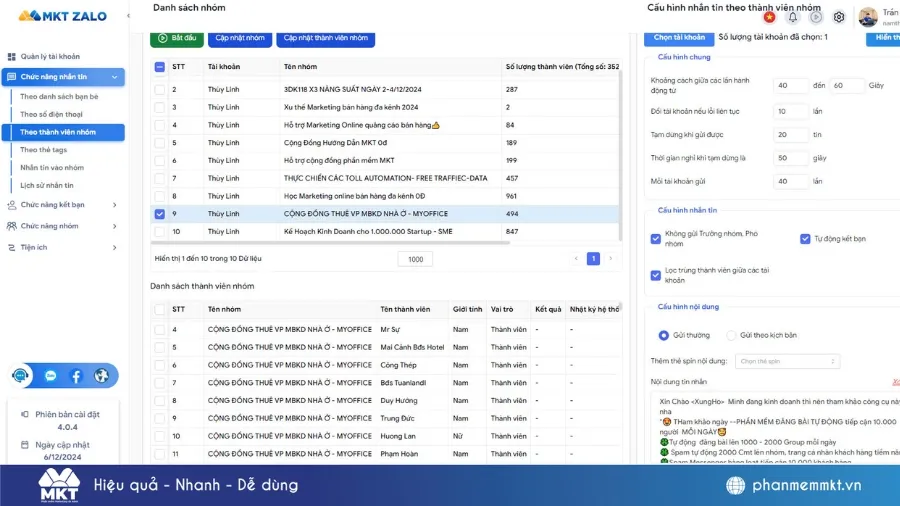
Task: Click the green Bắt đầu button
Action: click(x=177, y=38)
